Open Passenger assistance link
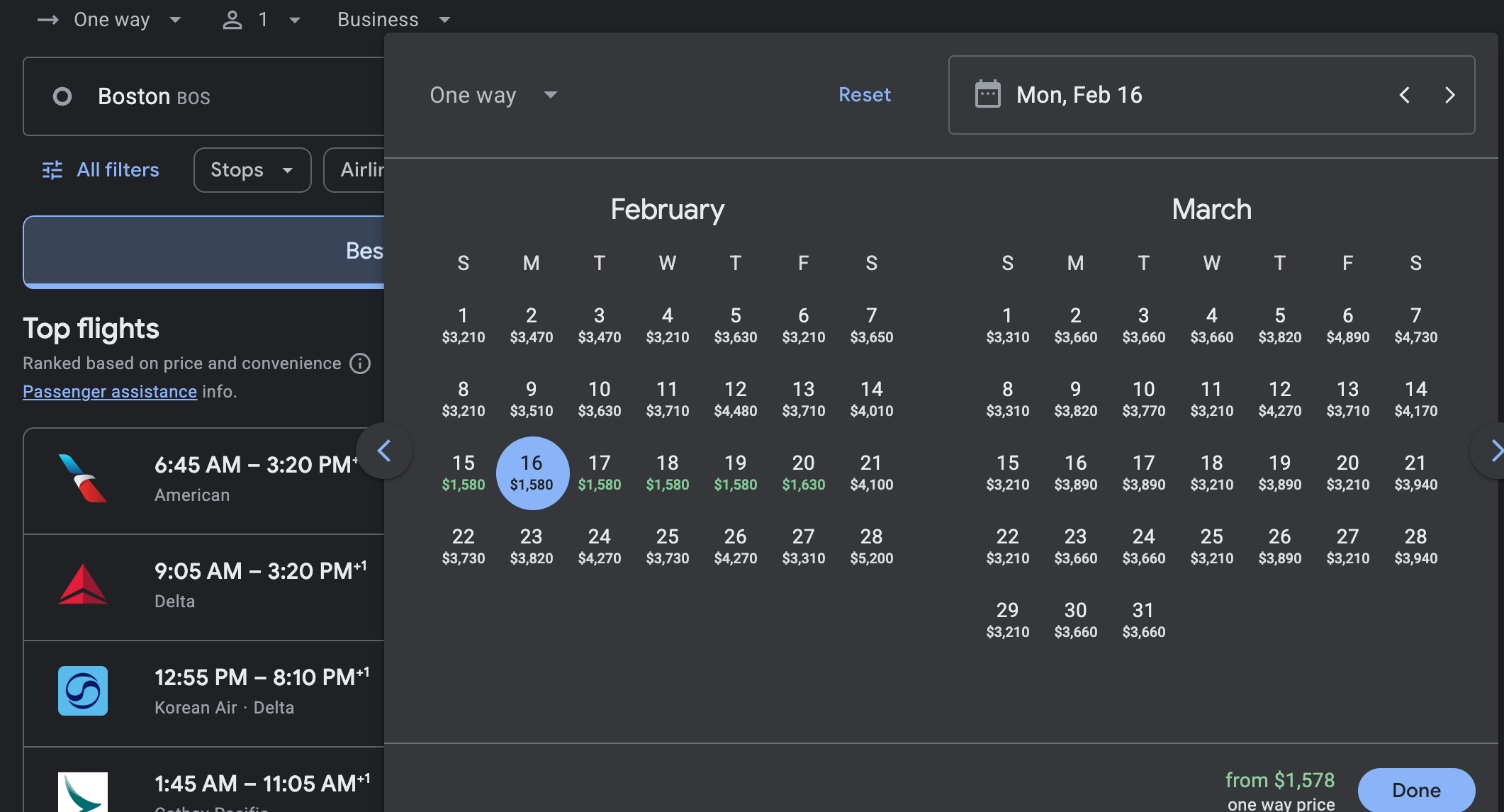This screenshot has height=812, width=1504. pyautogui.click(x=110, y=392)
